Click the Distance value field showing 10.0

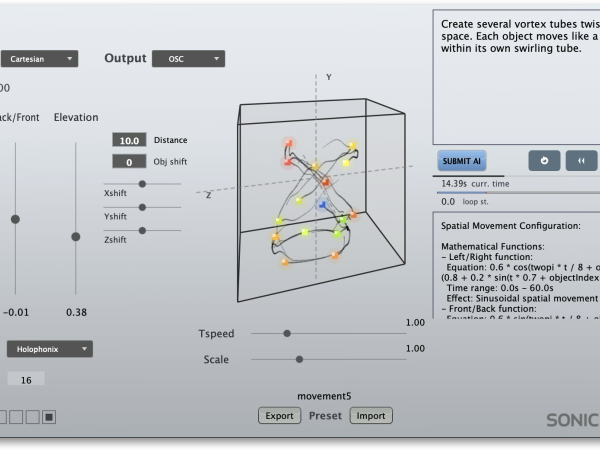point(129,140)
